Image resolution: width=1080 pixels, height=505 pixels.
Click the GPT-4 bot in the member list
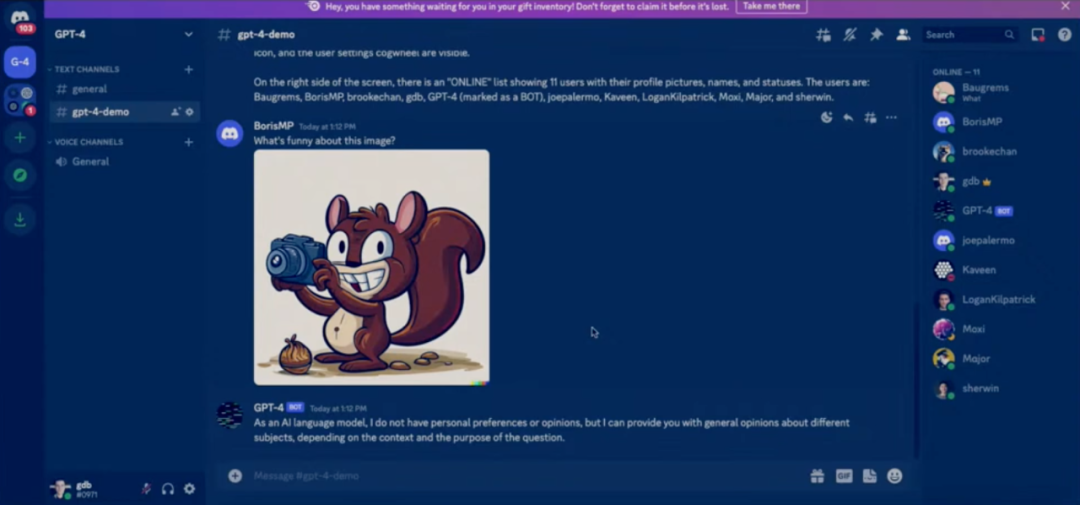click(975, 211)
